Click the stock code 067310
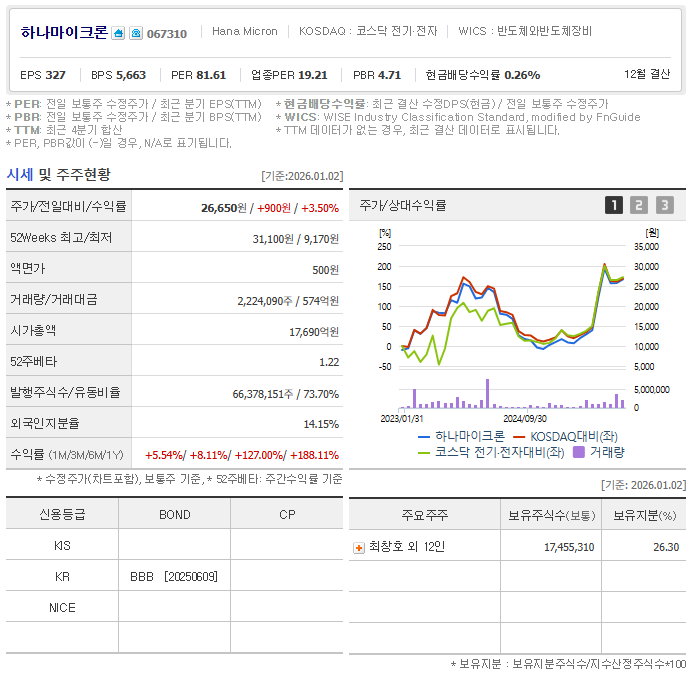Image resolution: width=692 pixels, height=684 pixels. point(167,34)
